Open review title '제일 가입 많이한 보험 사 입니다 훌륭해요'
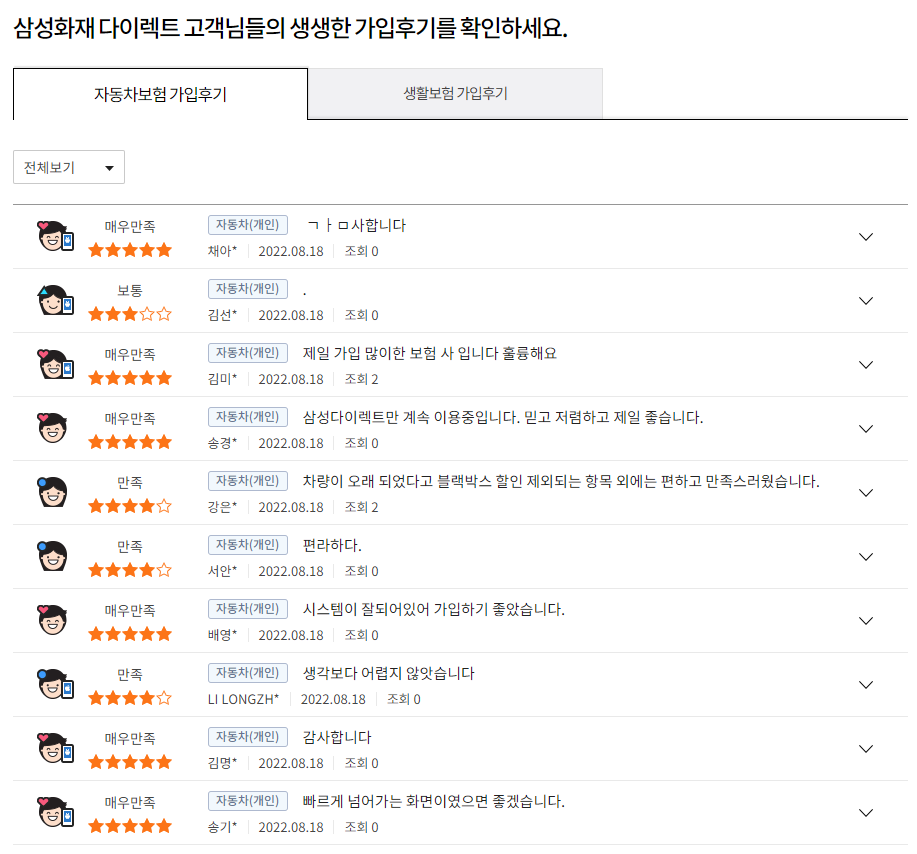 [x=429, y=353]
